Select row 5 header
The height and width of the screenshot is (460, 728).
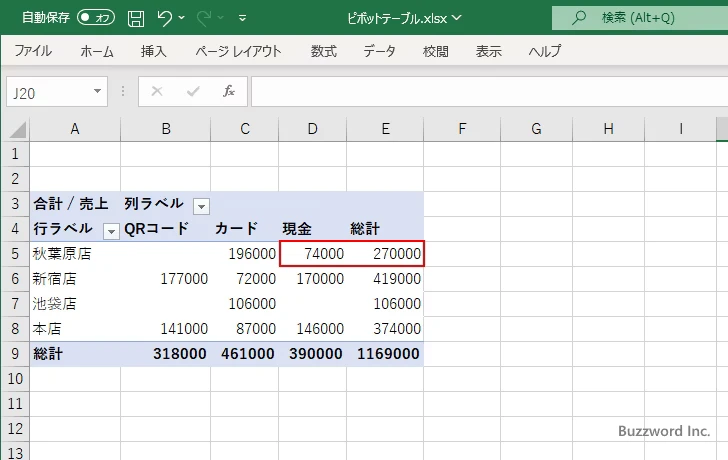click(x=15, y=254)
